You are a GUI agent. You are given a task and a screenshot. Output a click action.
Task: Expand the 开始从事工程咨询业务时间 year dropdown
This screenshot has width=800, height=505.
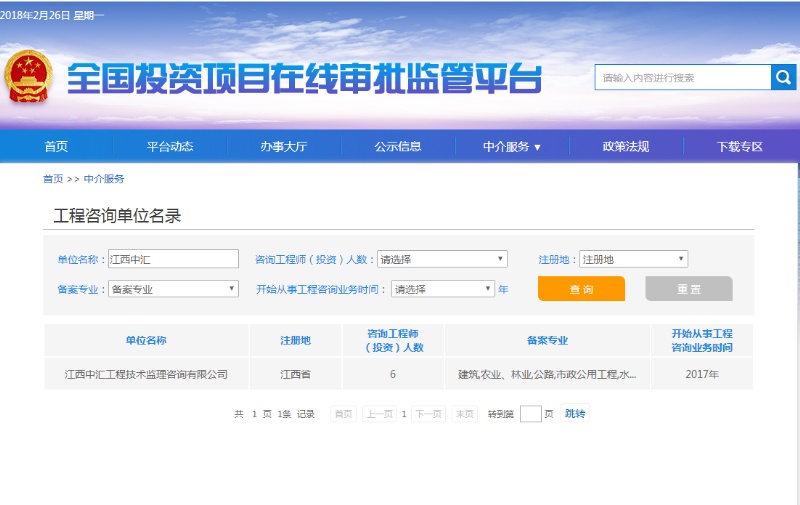point(442,289)
